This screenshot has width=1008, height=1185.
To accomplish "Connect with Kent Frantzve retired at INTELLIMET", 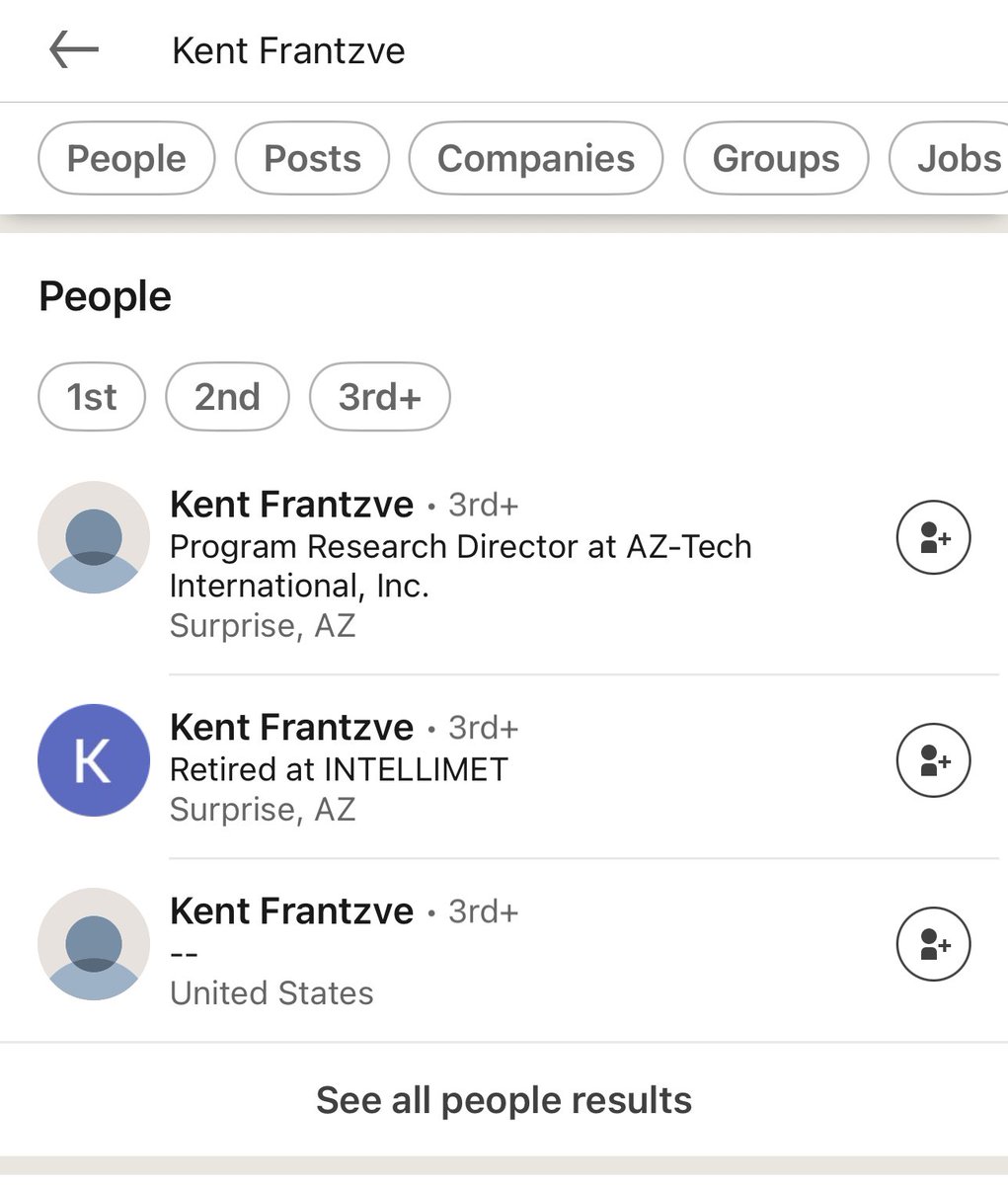I will pyautogui.click(x=933, y=760).
